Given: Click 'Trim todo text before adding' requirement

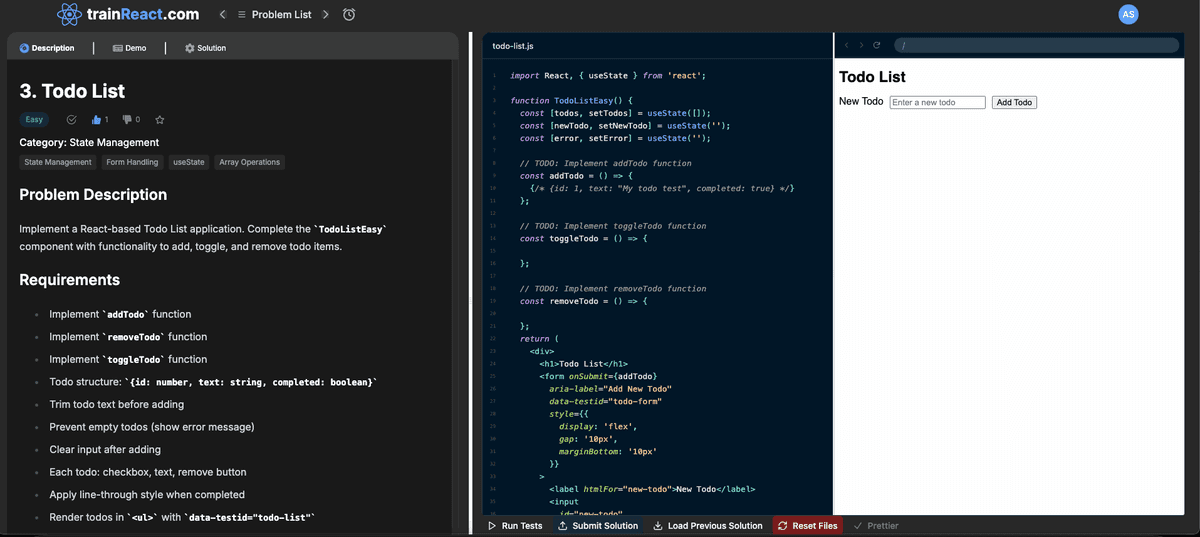Looking at the screenshot, I should 116,405.
